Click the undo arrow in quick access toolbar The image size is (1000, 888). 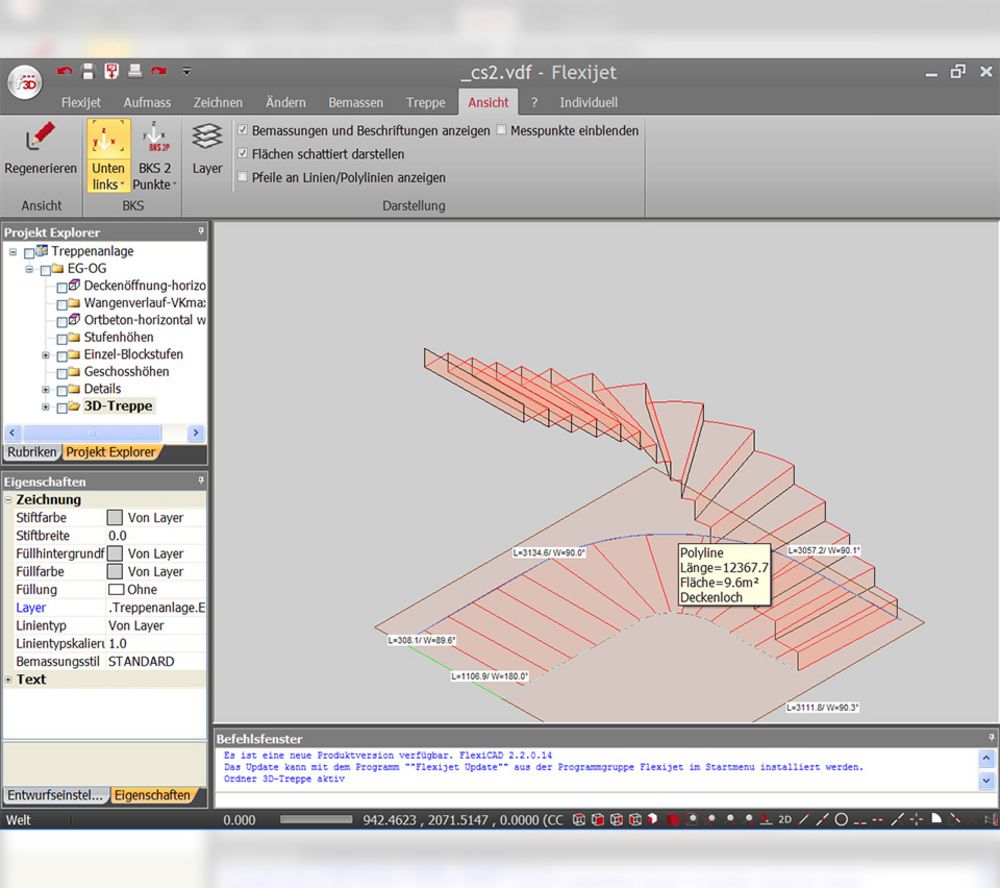pyautogui.click(x=64, y=71)
